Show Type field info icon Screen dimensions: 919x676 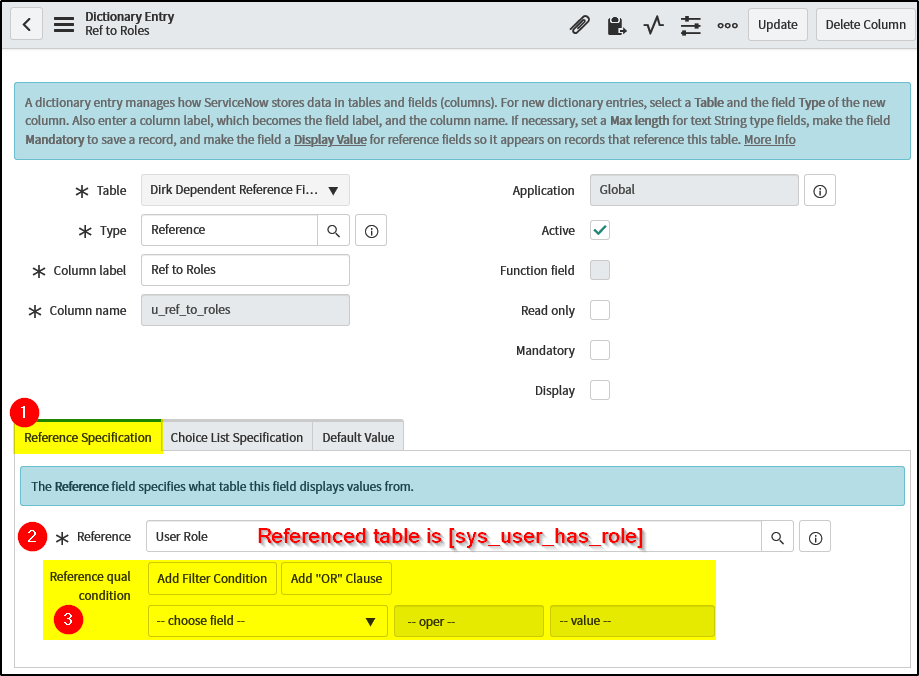(x=371, y=231)
